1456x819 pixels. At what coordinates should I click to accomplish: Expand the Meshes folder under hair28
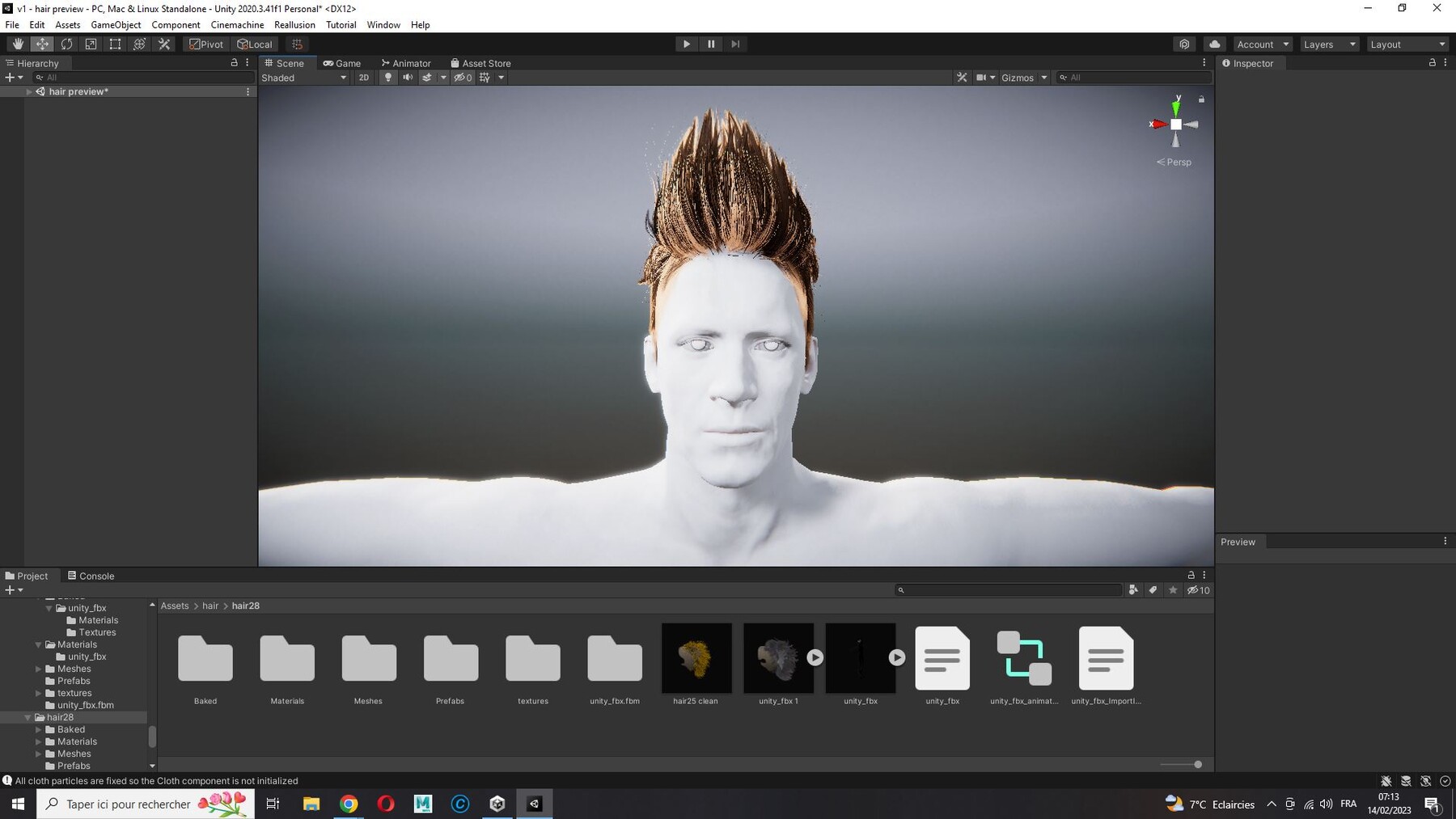(x=38, y=754)
